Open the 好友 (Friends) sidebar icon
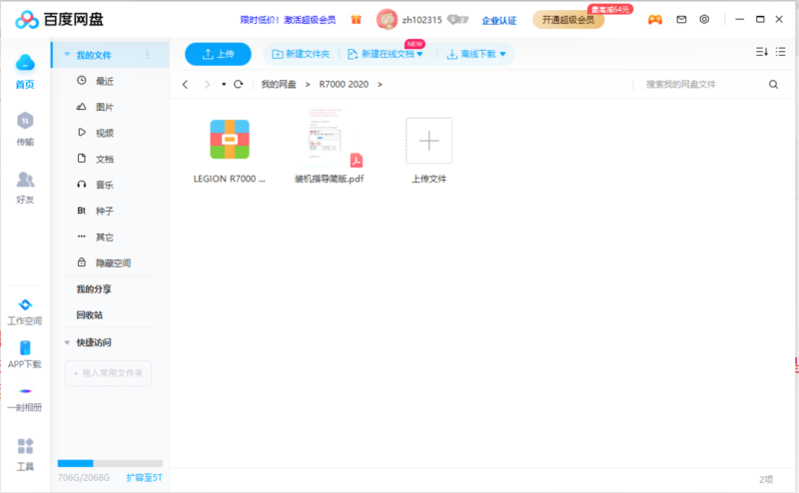Screen dimensions: 799x493 25,186
